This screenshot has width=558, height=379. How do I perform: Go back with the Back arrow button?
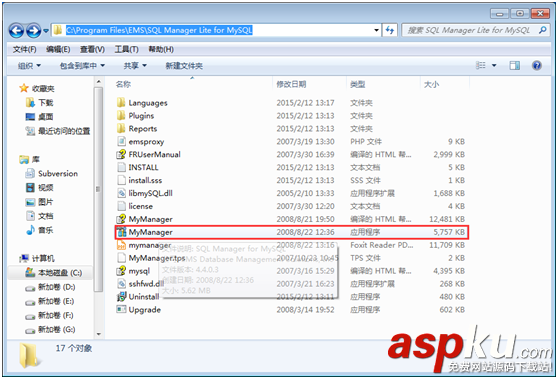[16, 31]
